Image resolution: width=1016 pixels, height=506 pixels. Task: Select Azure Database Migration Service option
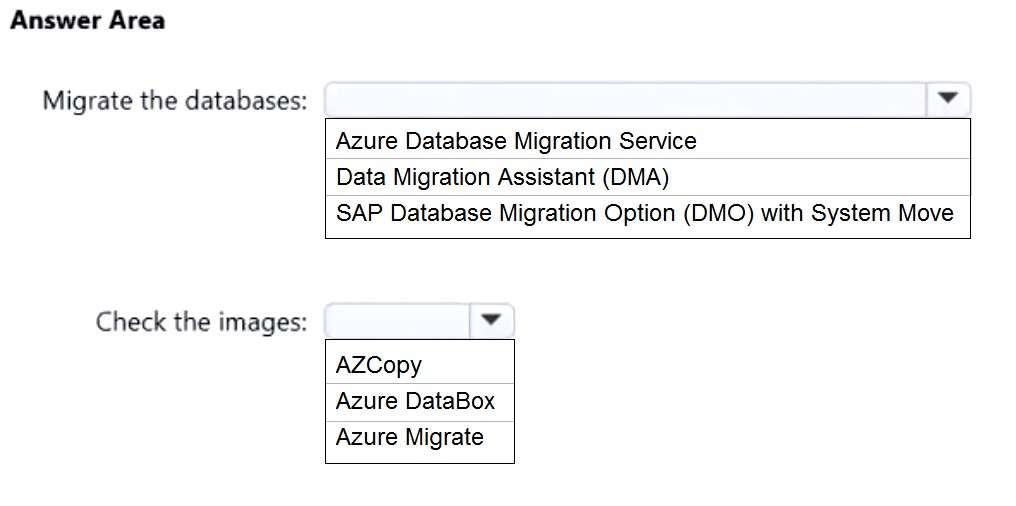point(516,141)
